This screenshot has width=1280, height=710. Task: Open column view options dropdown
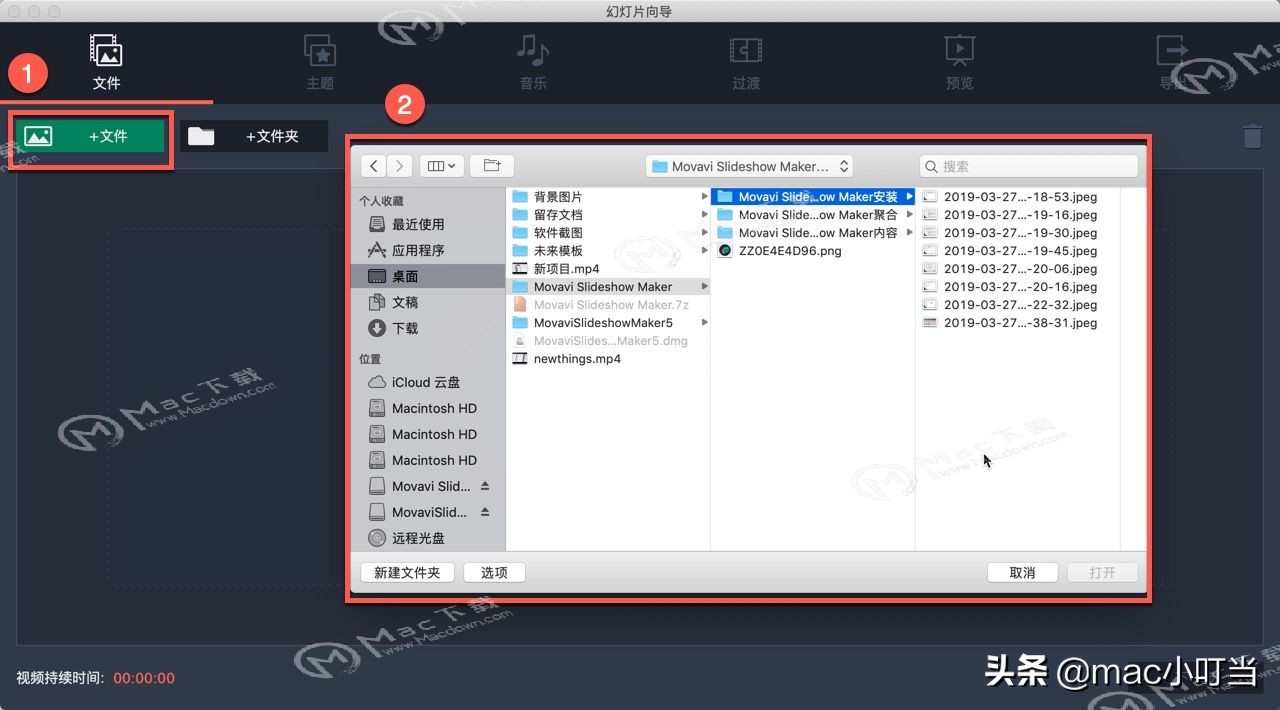tap(442, 166)
